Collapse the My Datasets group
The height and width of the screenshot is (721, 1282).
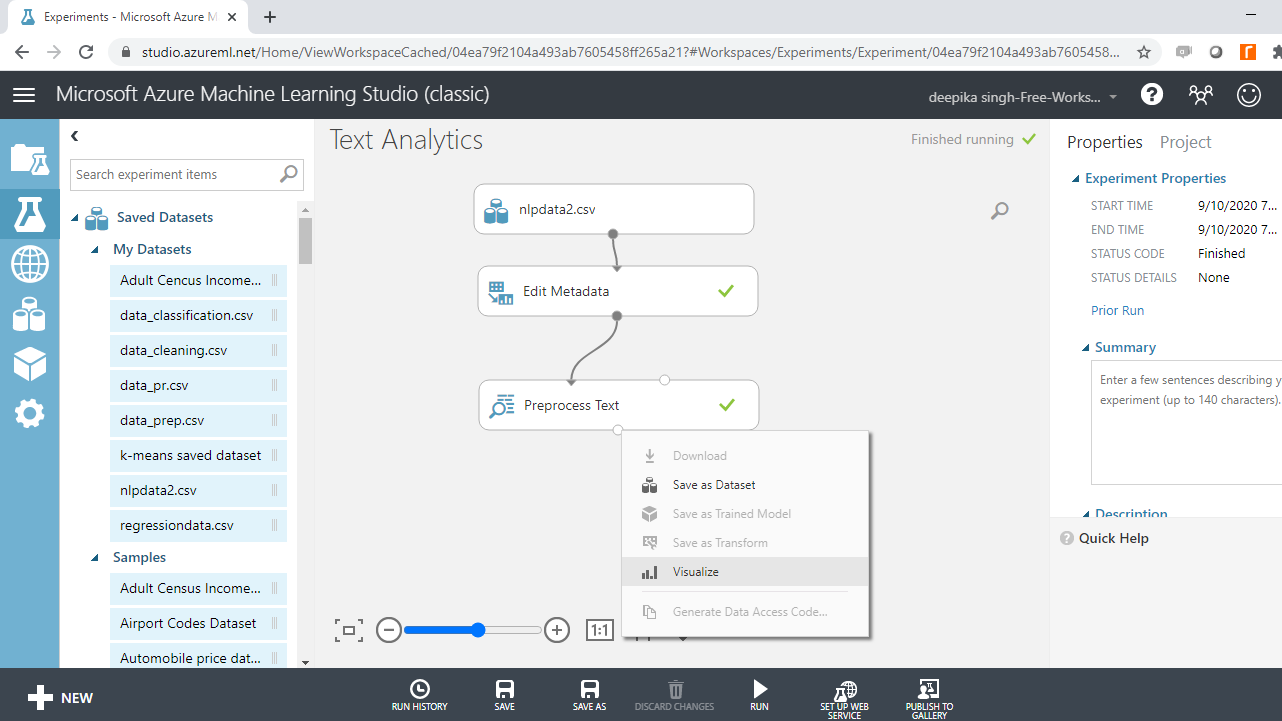[x=95, y=250]
